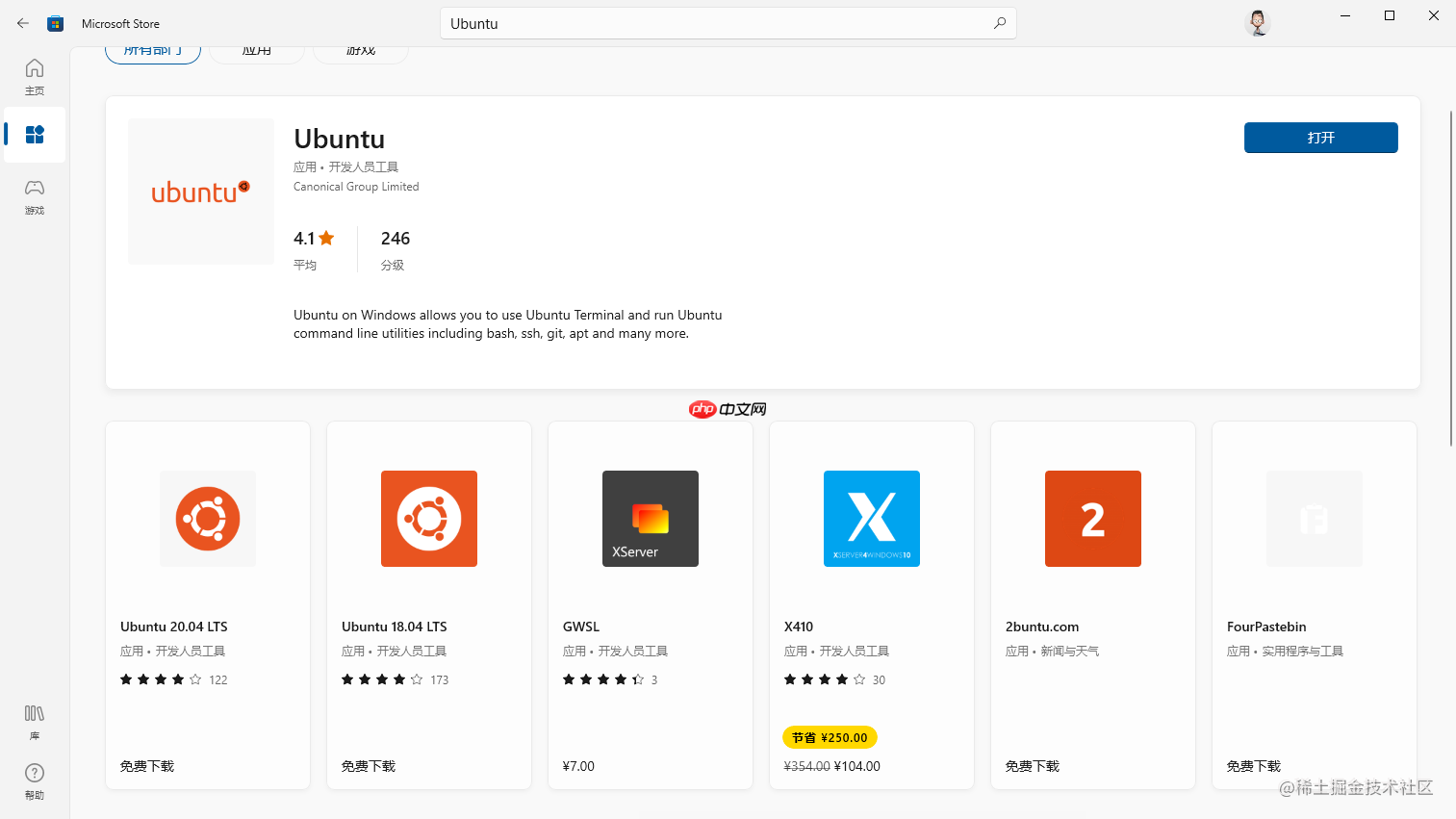Click the 246 ratings count
Screen dimensions: 1456x819
(x=396, y=238)
